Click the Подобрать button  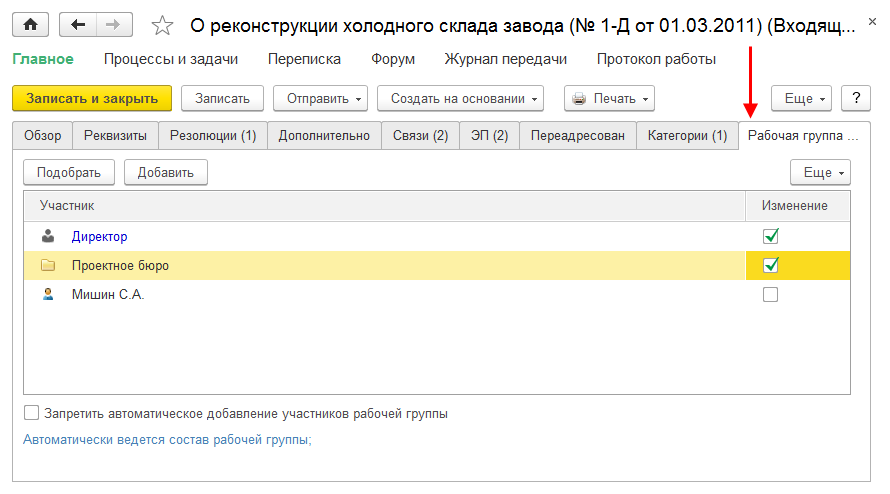click(69, 172)
